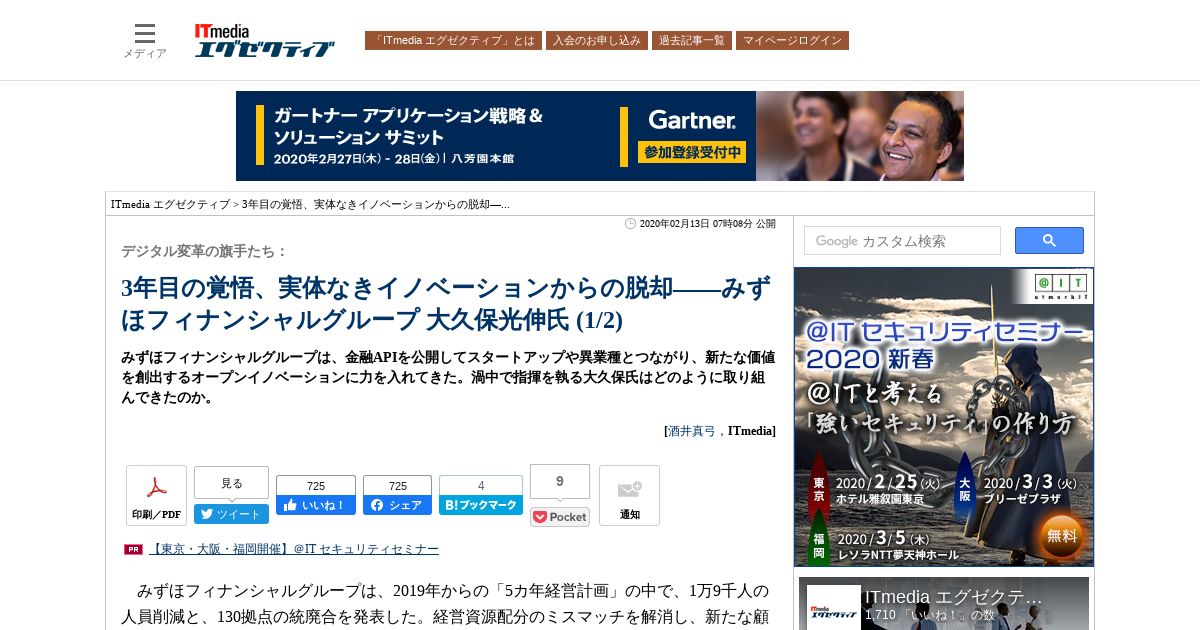Click the Pocket count bubble showing 9

click(x=560, y=481)
